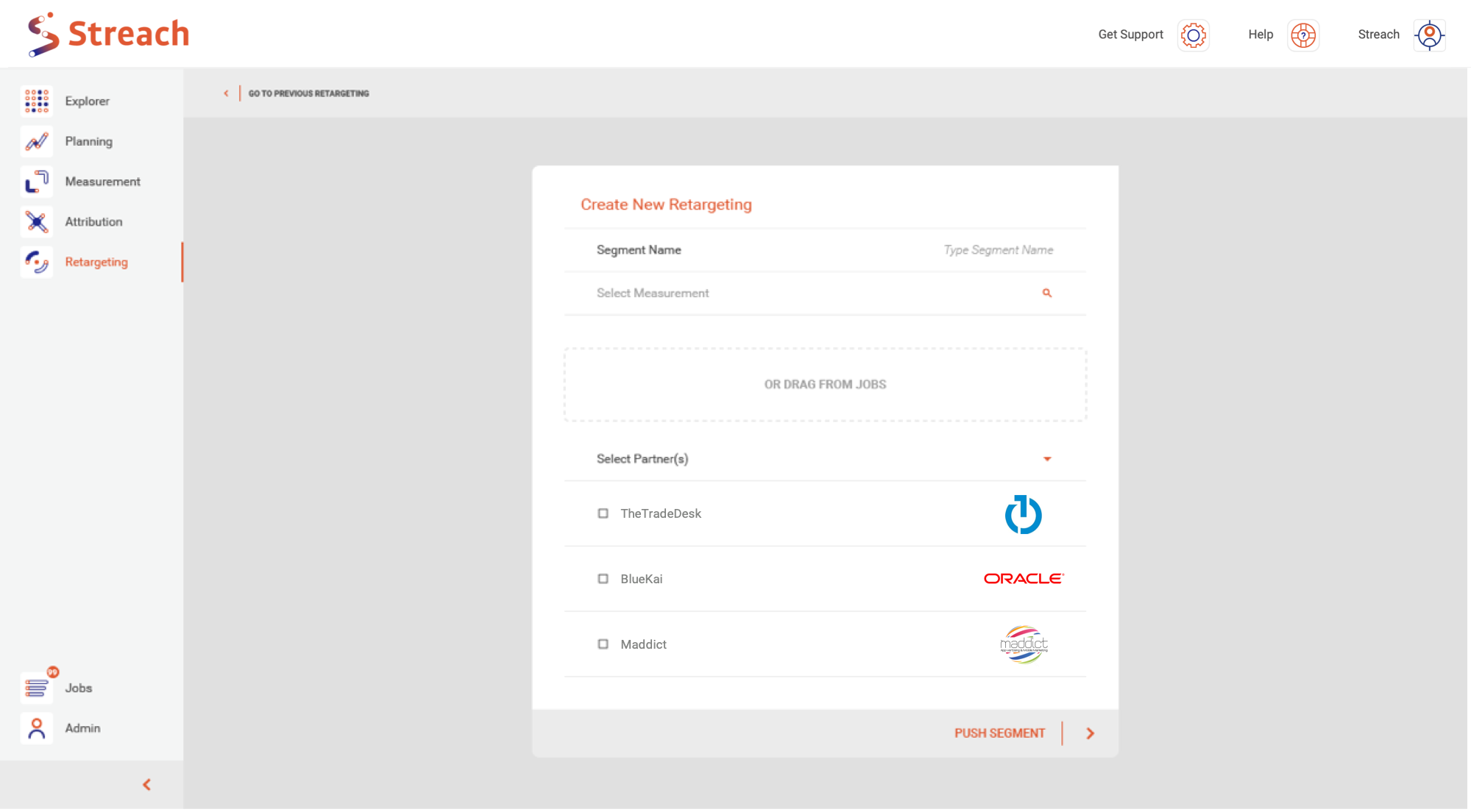Toggle the TheTradeDesk partner checkbox
Viewport: 1471px width, 812px height.
click(x=603, y=513)
